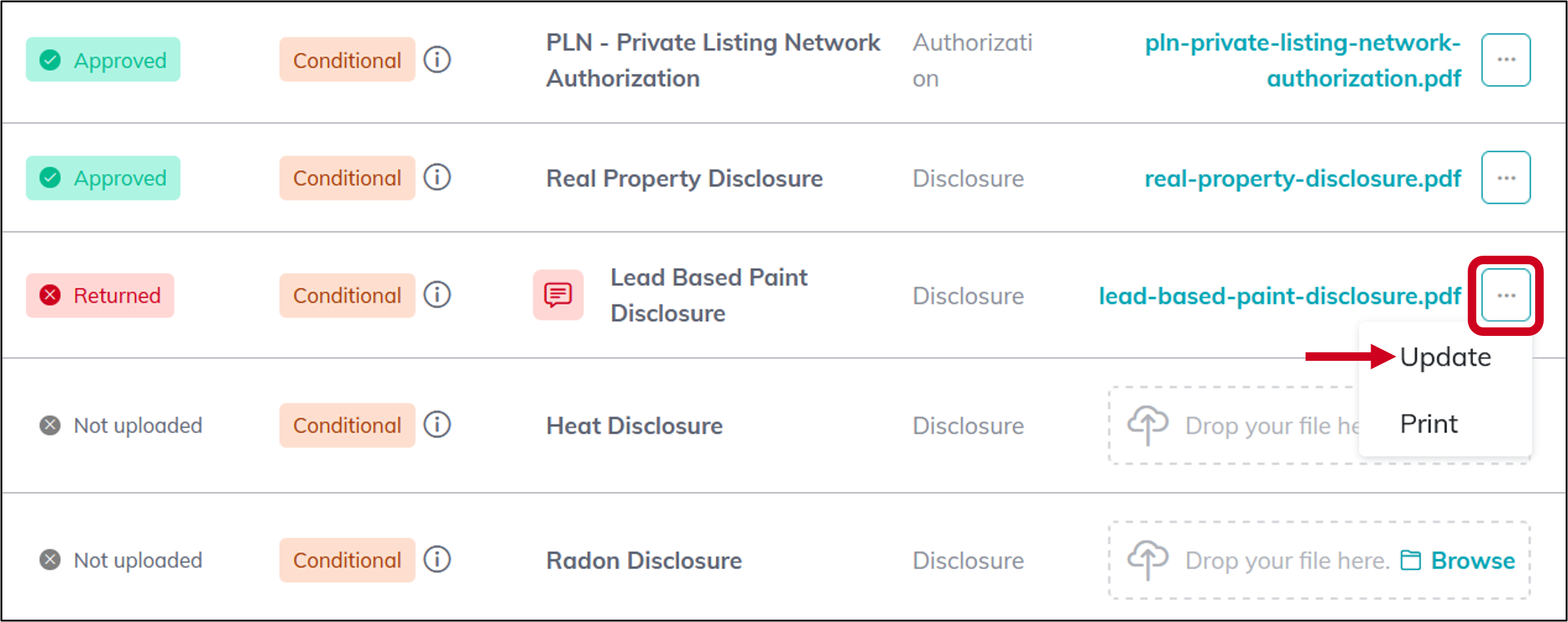This screenshot has height=622, width=1568.
Task: Open lead-based-paint-disclosure.pdf link
Action: (1279, 296)
